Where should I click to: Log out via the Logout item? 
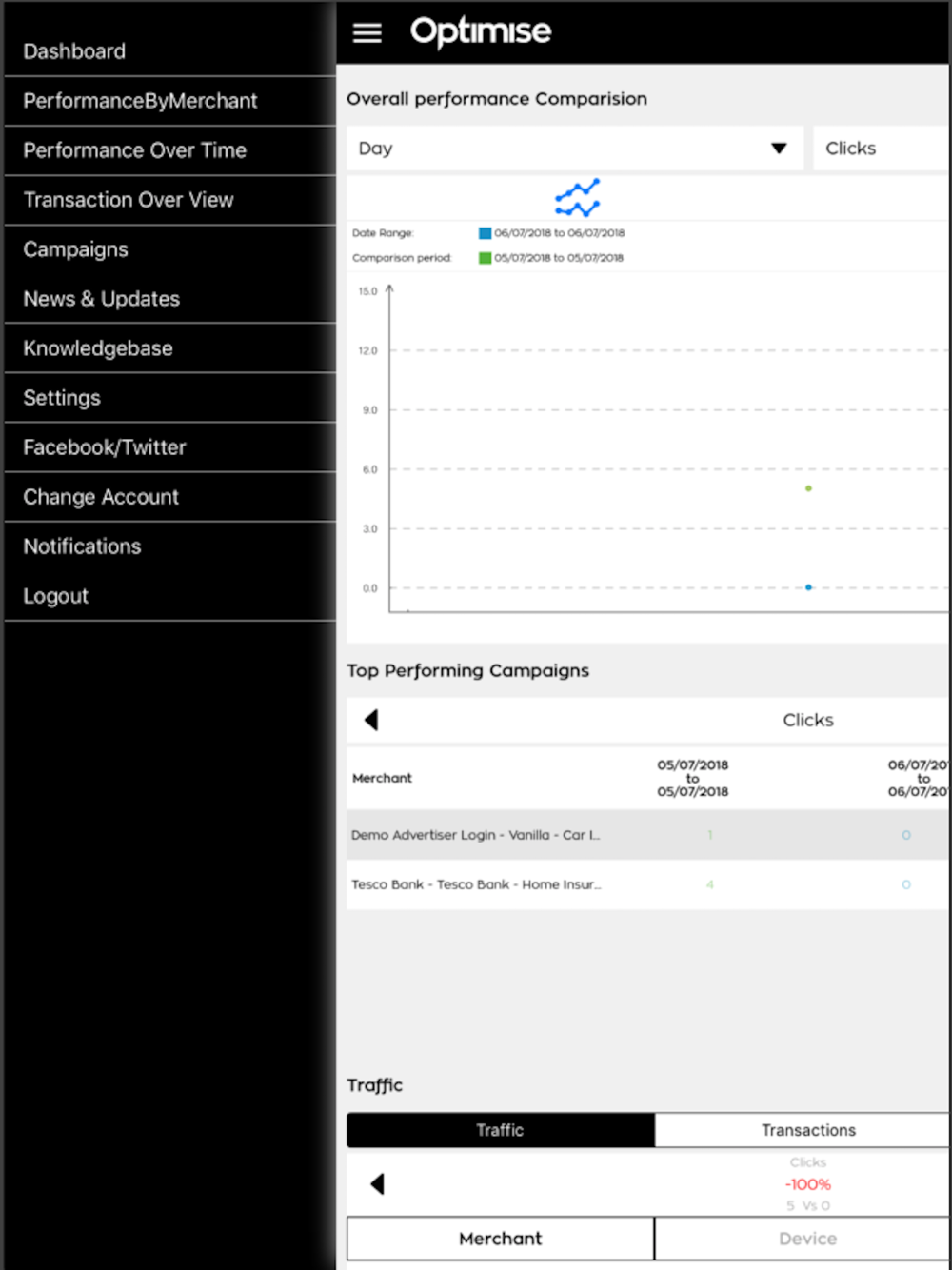point(55,596)
